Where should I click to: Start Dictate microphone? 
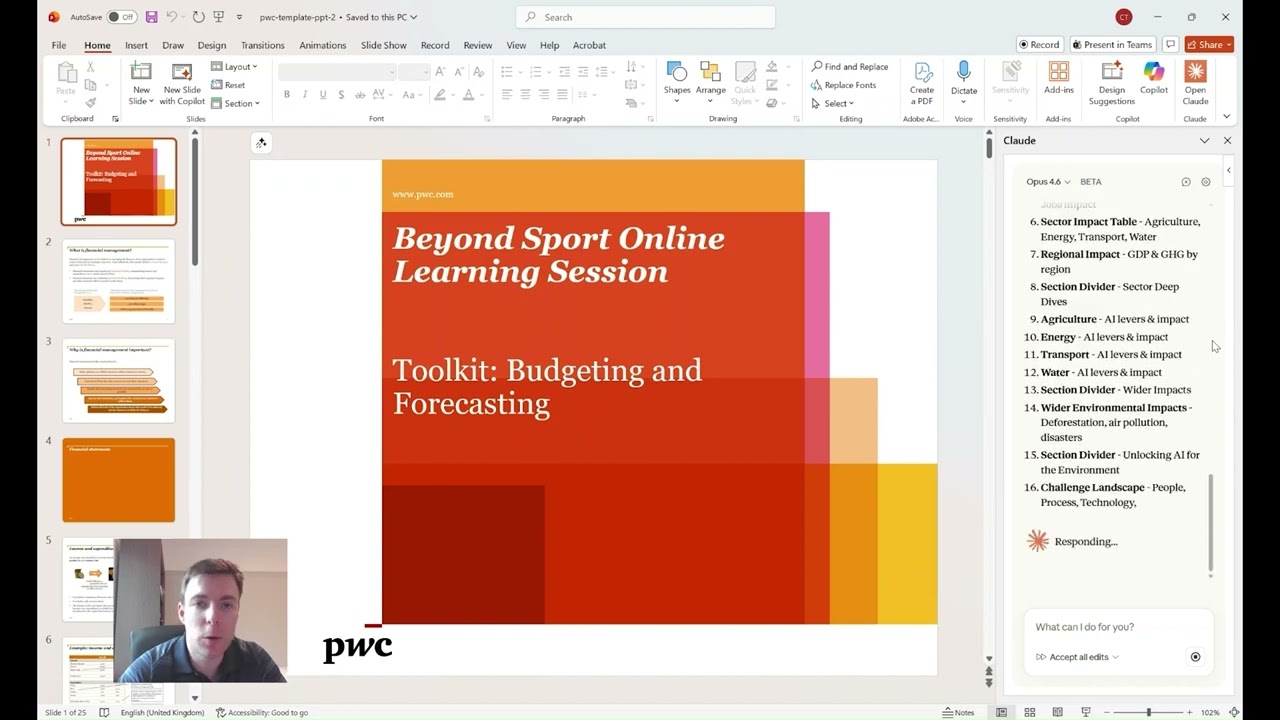coord(964,72)
